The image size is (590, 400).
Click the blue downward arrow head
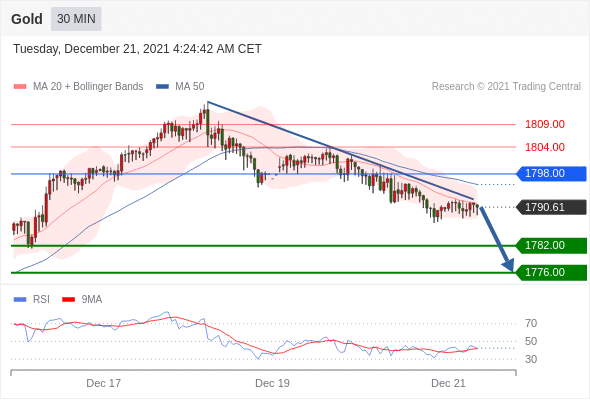point(508,265)
